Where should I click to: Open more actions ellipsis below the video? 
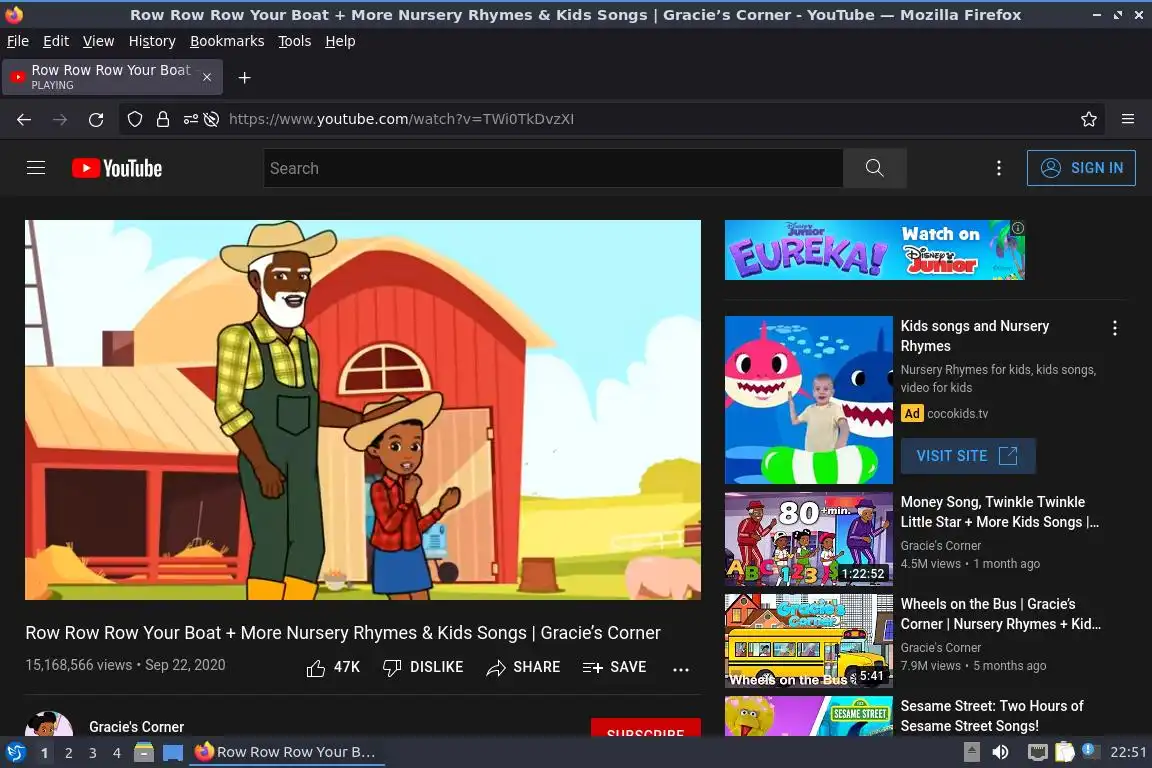[x=681, y=669]
